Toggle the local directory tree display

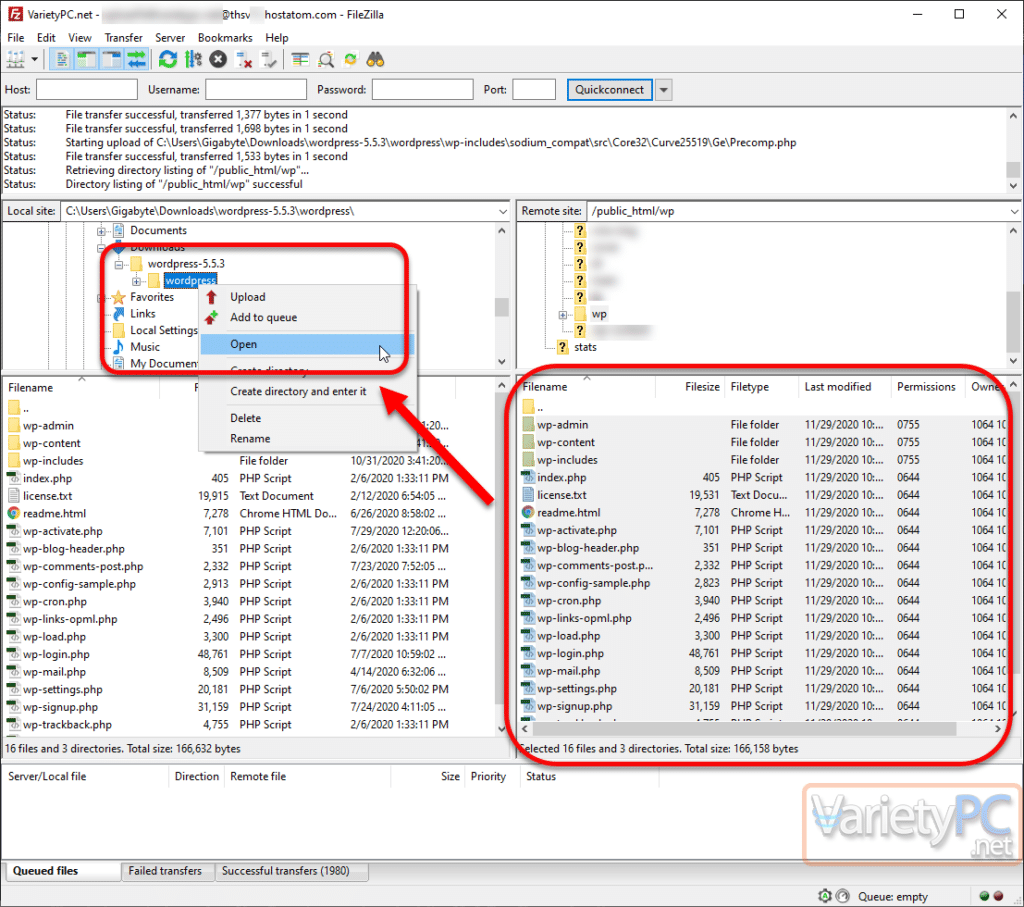pyautogui.click(x=86, y=60)
